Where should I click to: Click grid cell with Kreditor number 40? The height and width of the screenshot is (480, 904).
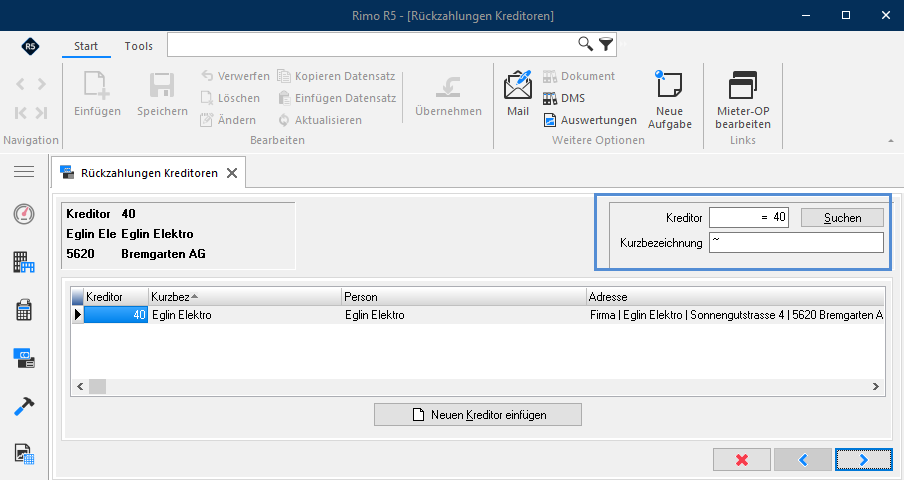[116, 315]
